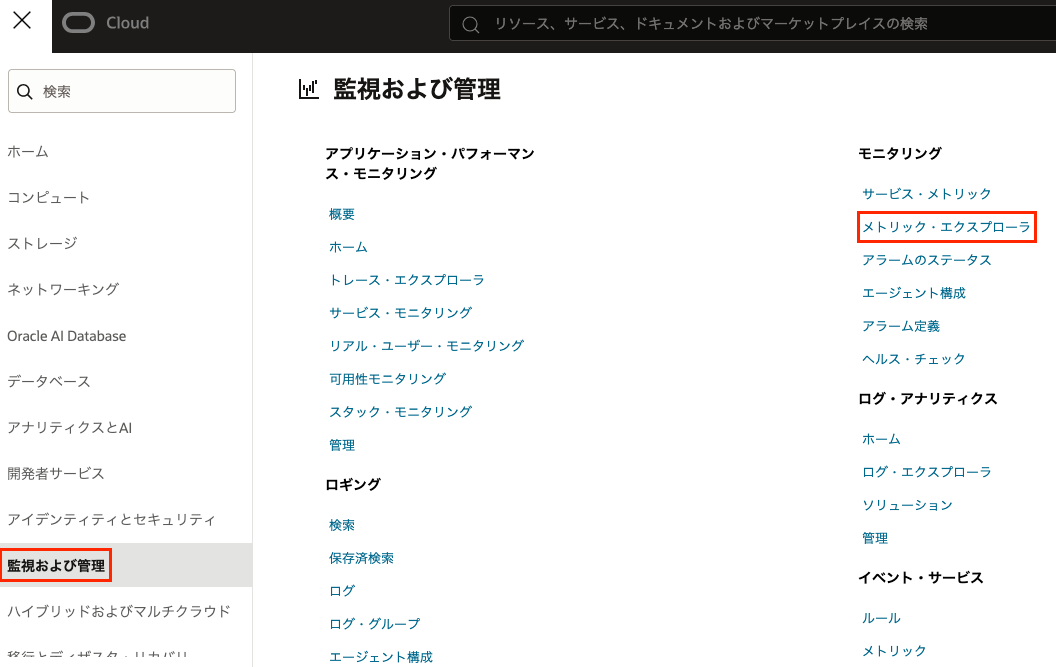Open 保存済検索 link

[362, 559]
